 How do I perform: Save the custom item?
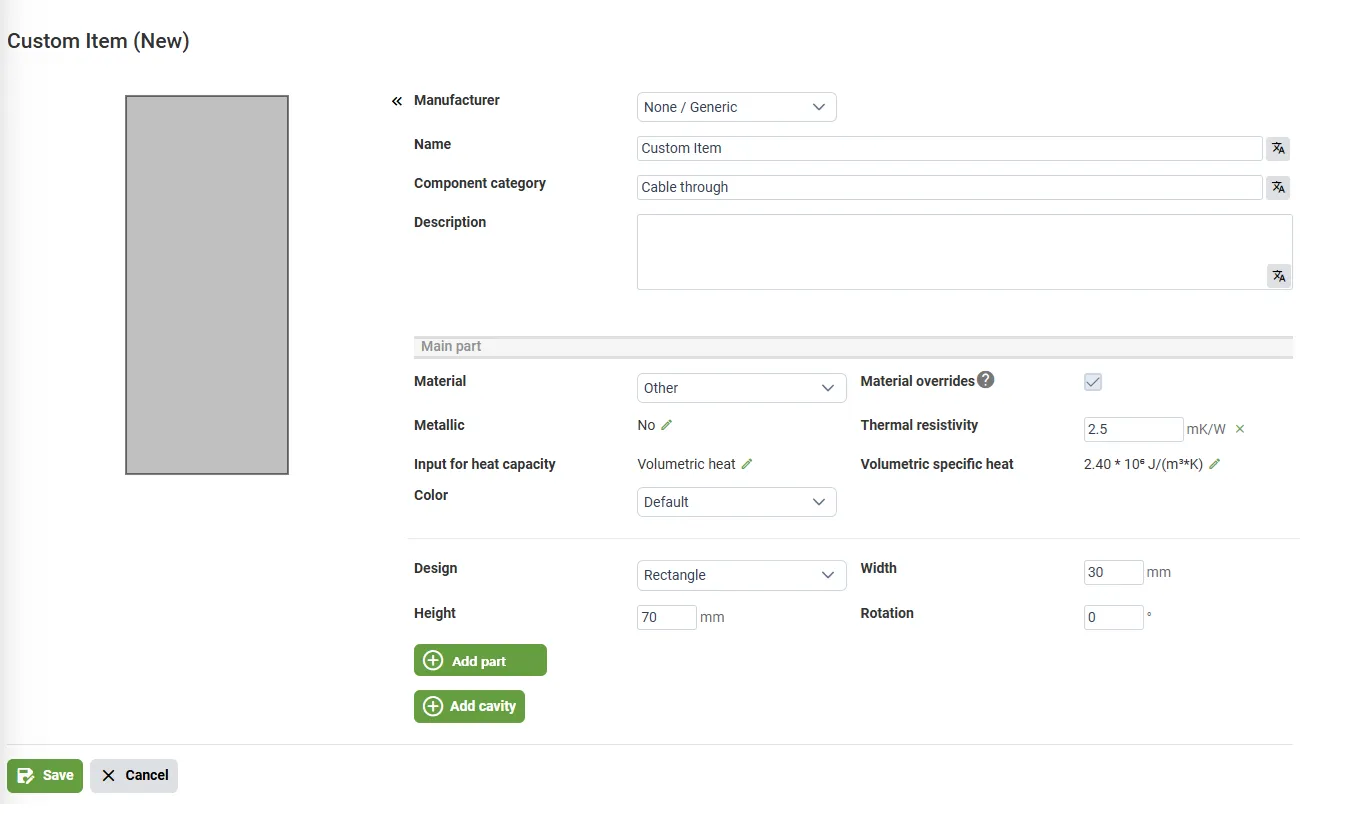point(45,776)
